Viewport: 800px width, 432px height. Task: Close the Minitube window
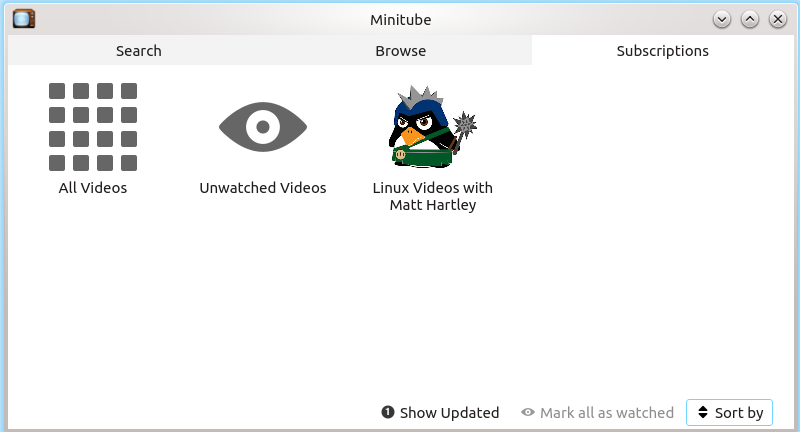point(778,19)
